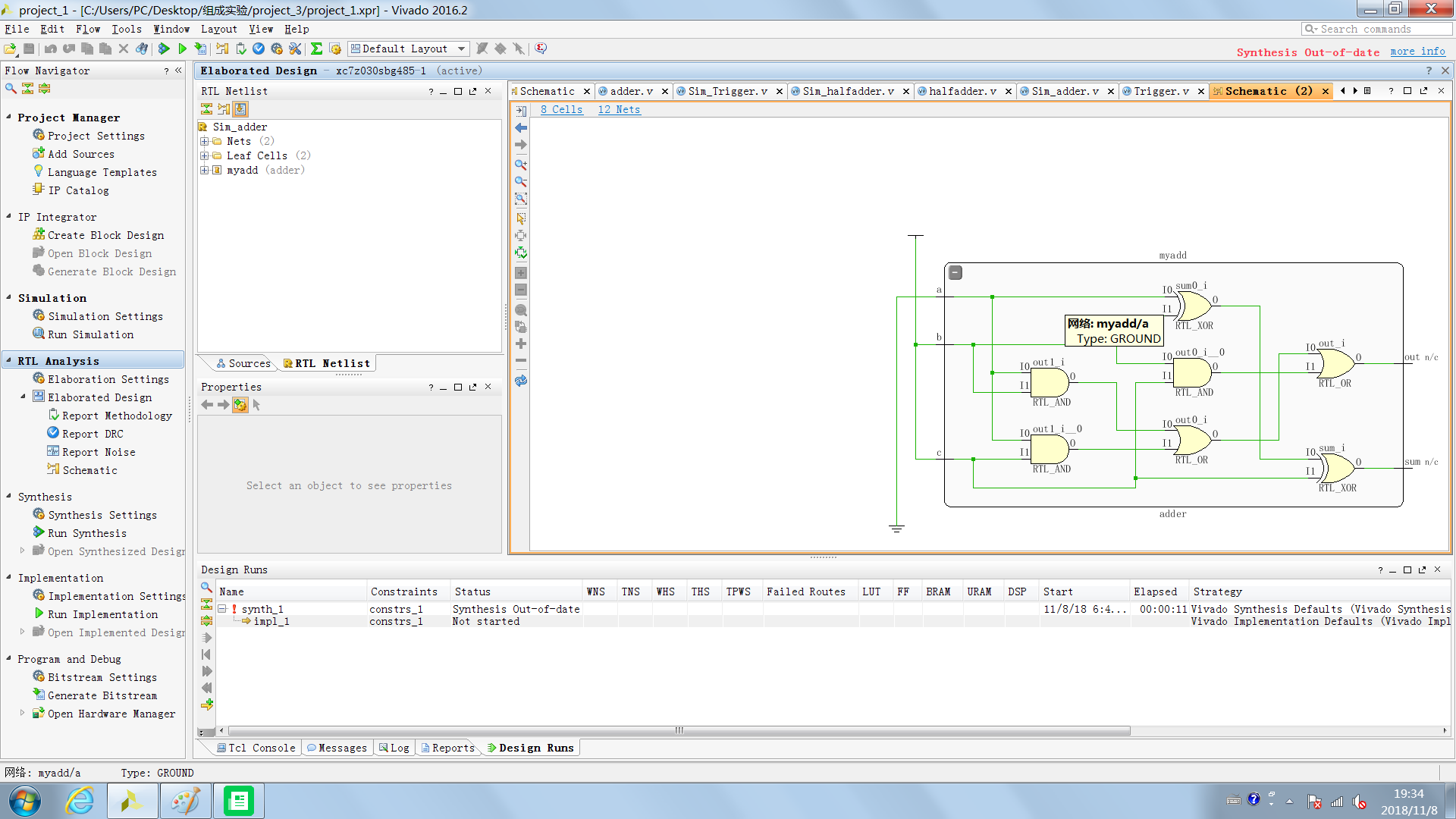Click the schematic zoom fit icon
The image size is (1456, 819).
click(x=521, y=199)
